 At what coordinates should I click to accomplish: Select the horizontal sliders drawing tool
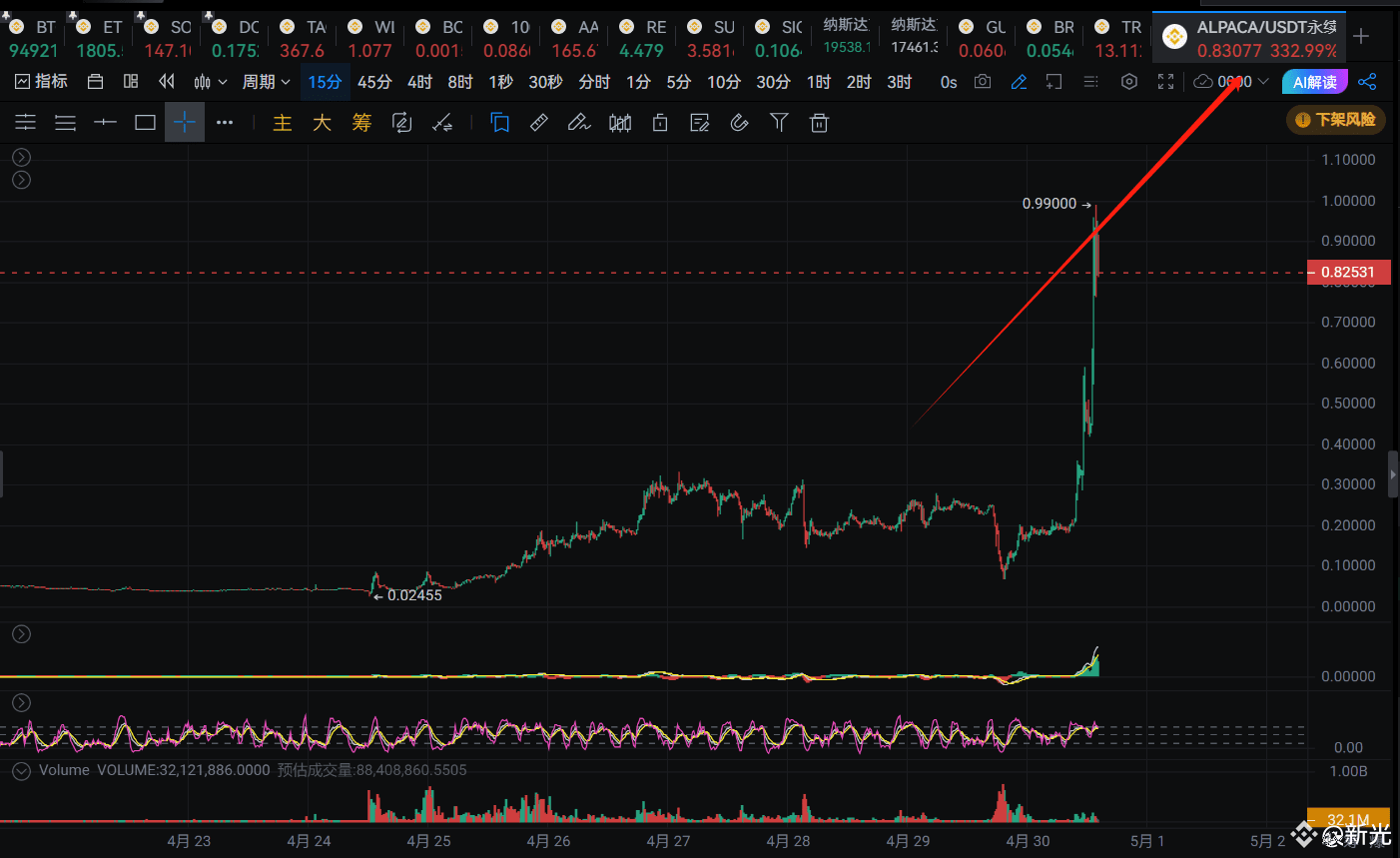[25, 122]
